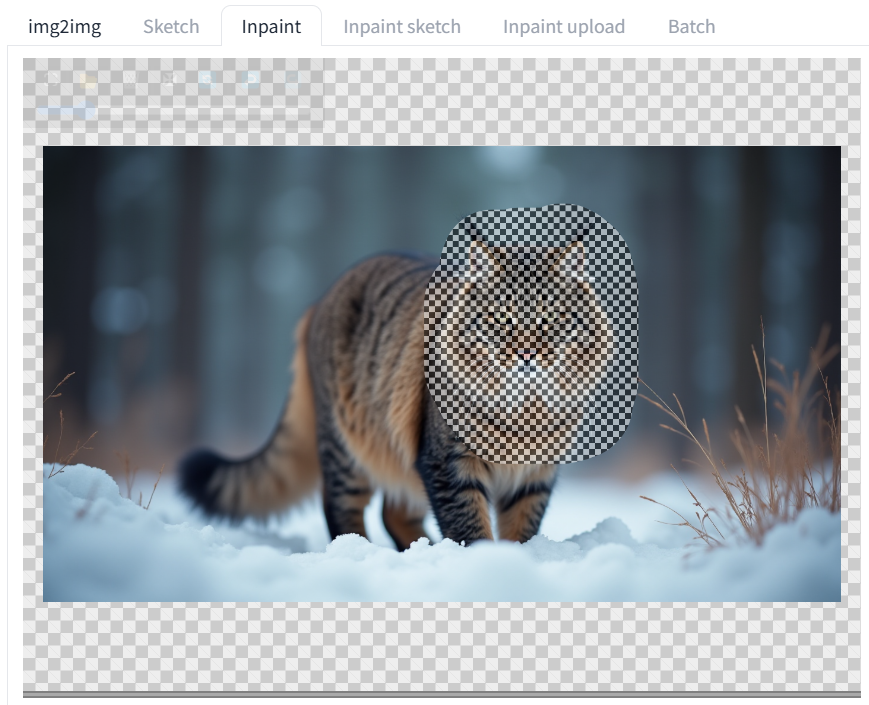Image resolution: width=869 pixels, height=705 pixels.
Task: Click the remove image trash icon
Action: (129, 81)
